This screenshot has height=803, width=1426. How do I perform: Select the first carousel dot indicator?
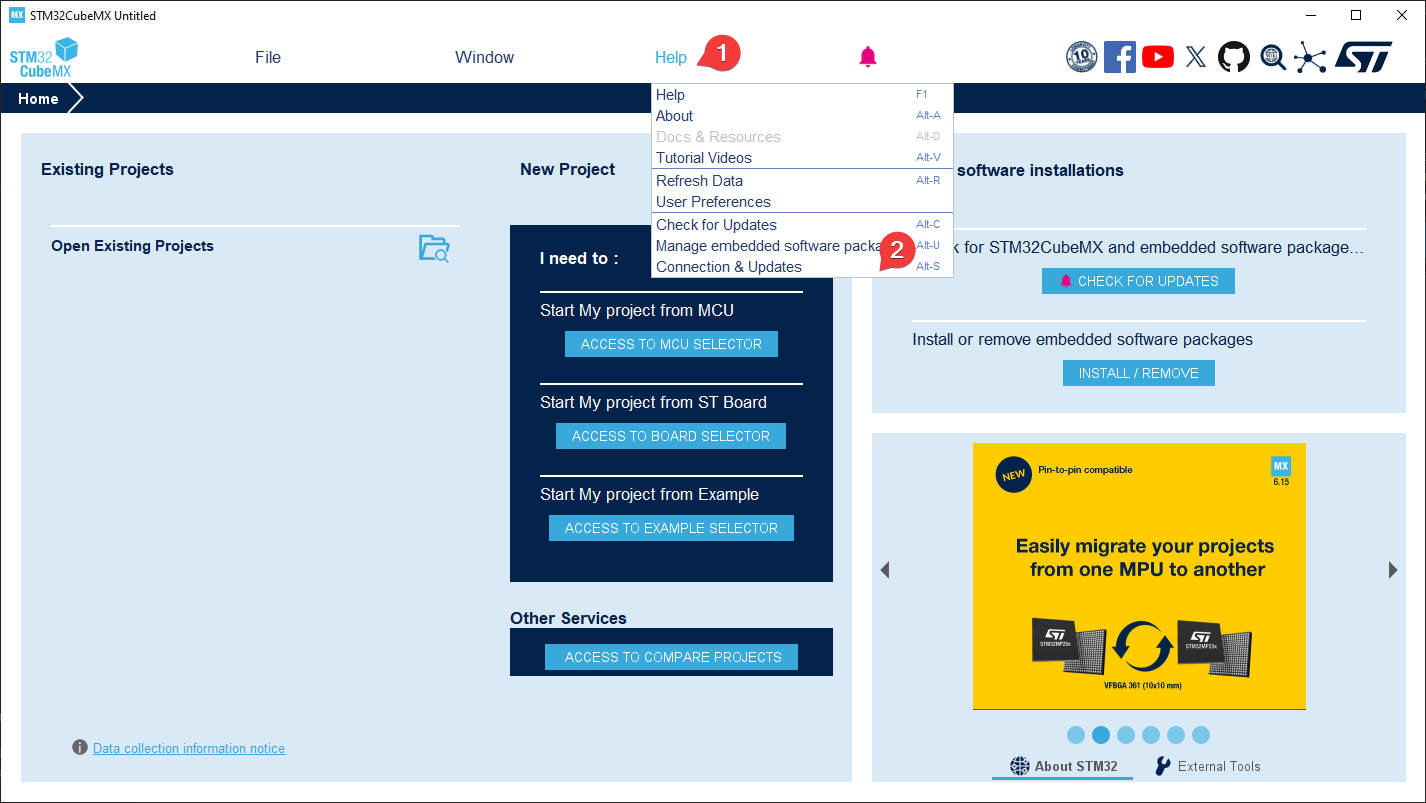(1076, 735)
